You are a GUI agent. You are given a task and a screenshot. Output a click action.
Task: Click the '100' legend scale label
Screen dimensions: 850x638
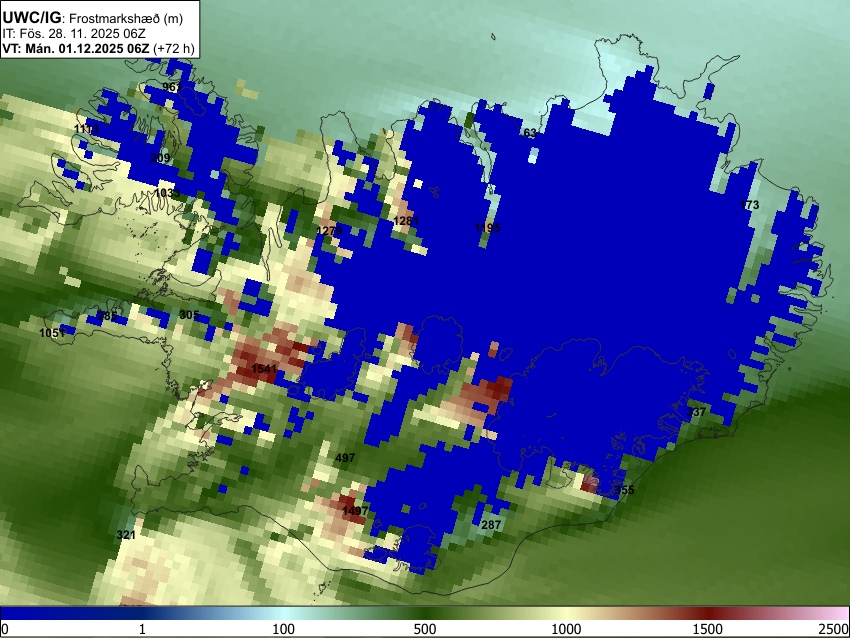tap(283, 629)
